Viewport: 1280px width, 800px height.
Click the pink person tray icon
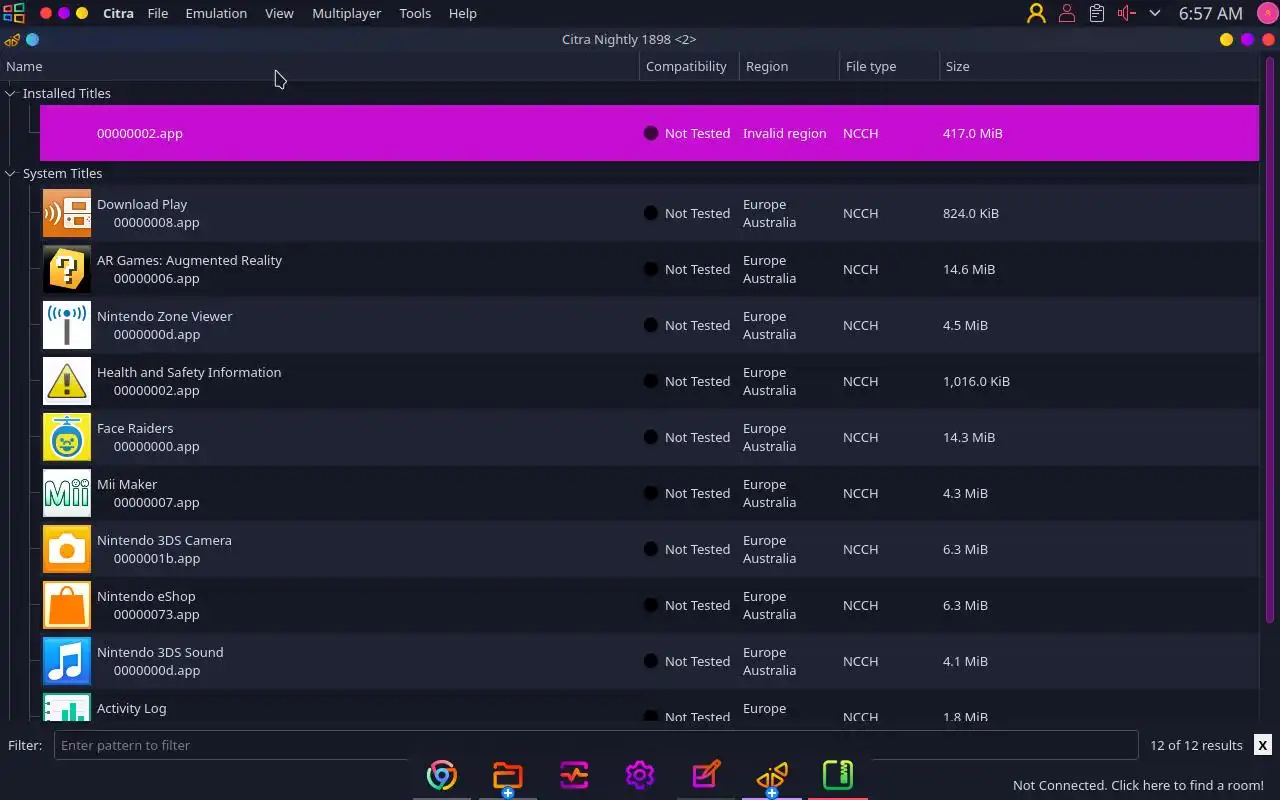click(x=1067, y=13)
